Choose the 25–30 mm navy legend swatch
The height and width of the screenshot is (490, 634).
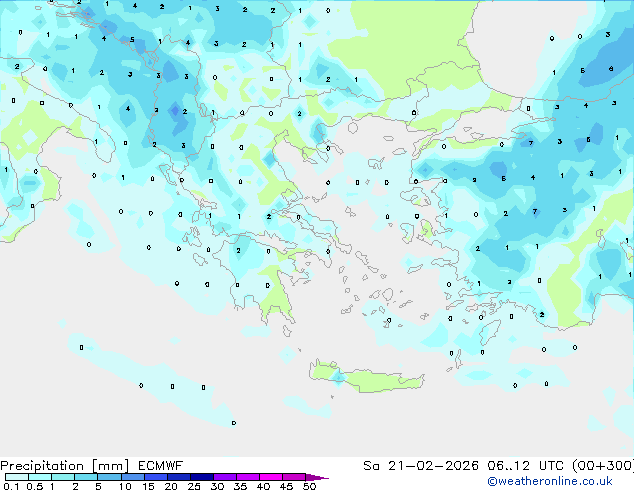tap(202, 477)
